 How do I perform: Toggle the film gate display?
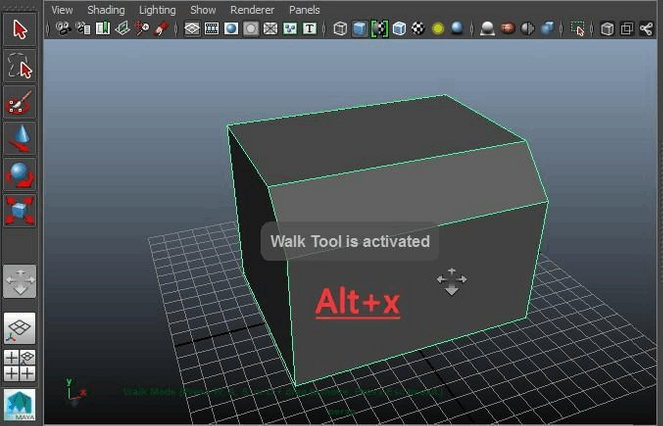click(212, 29)
